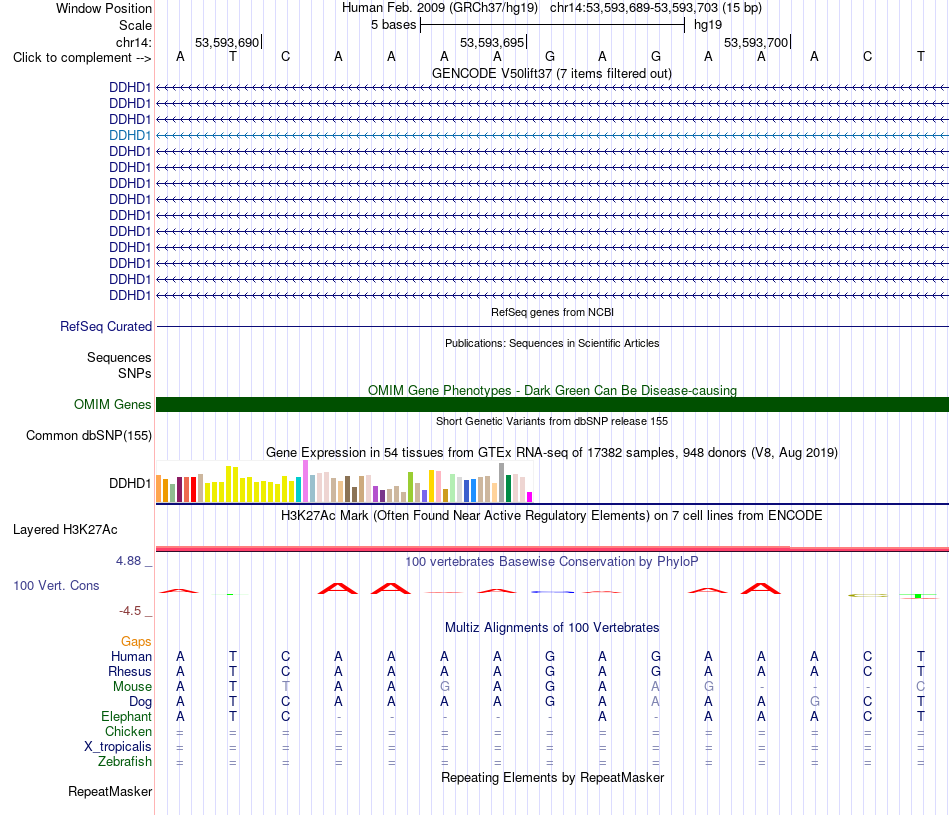Image resolution: width=950 pixels, height=815 pixels.
Task: Open GTEx Gene Expression in 54 tissues title
Action: [x=552, y=453]
